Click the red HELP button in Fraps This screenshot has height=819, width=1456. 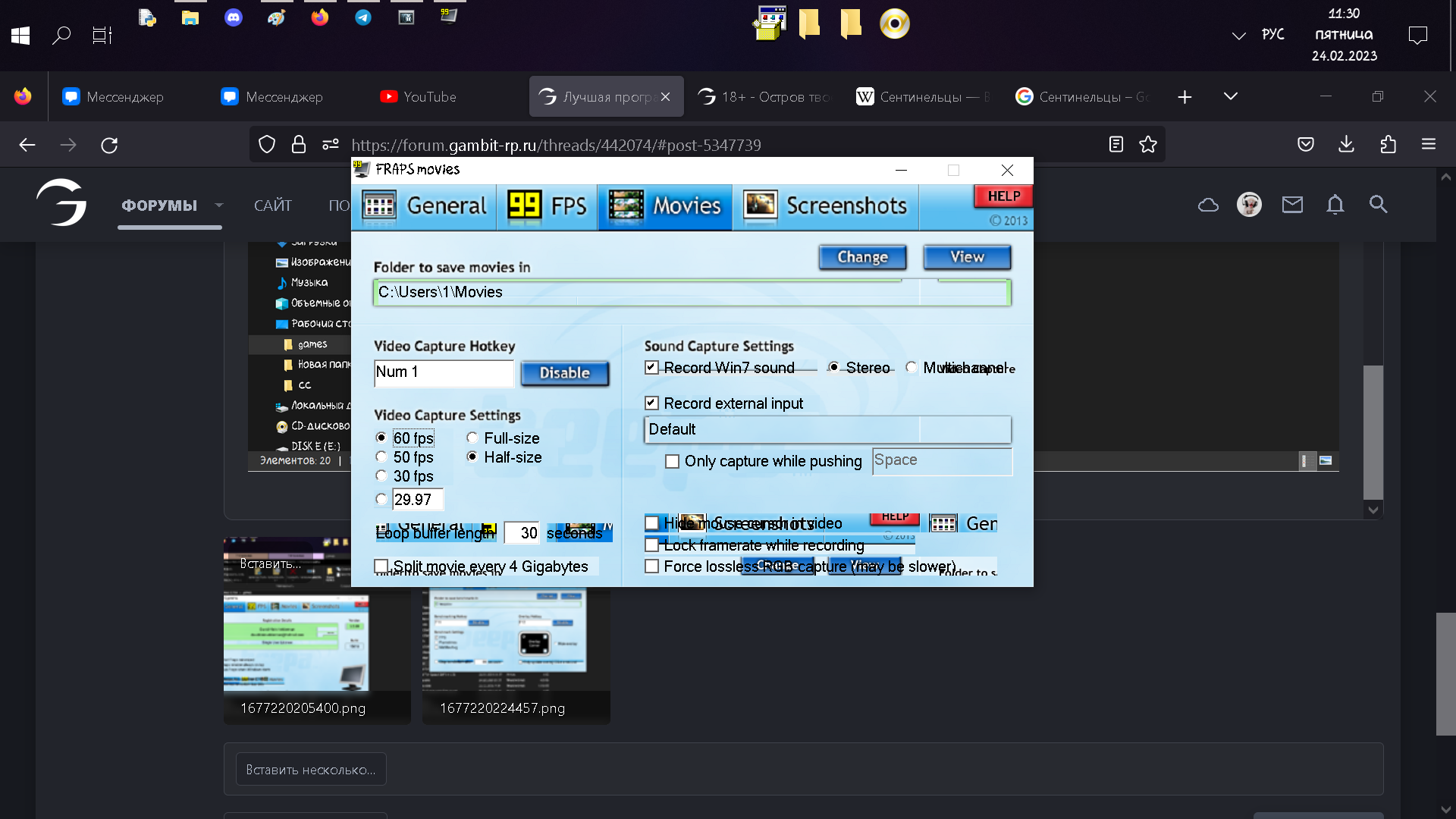(x=1003, y=196)
